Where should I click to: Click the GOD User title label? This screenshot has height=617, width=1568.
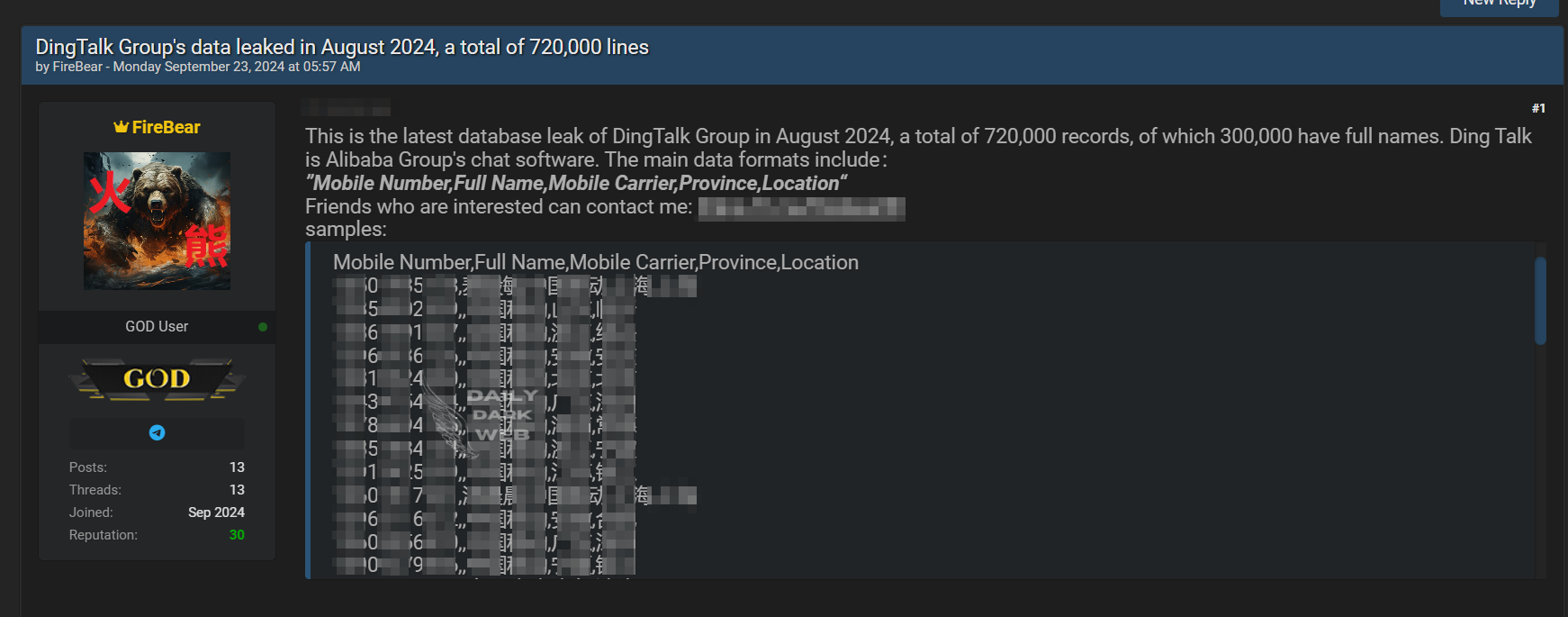pos(157,327)
